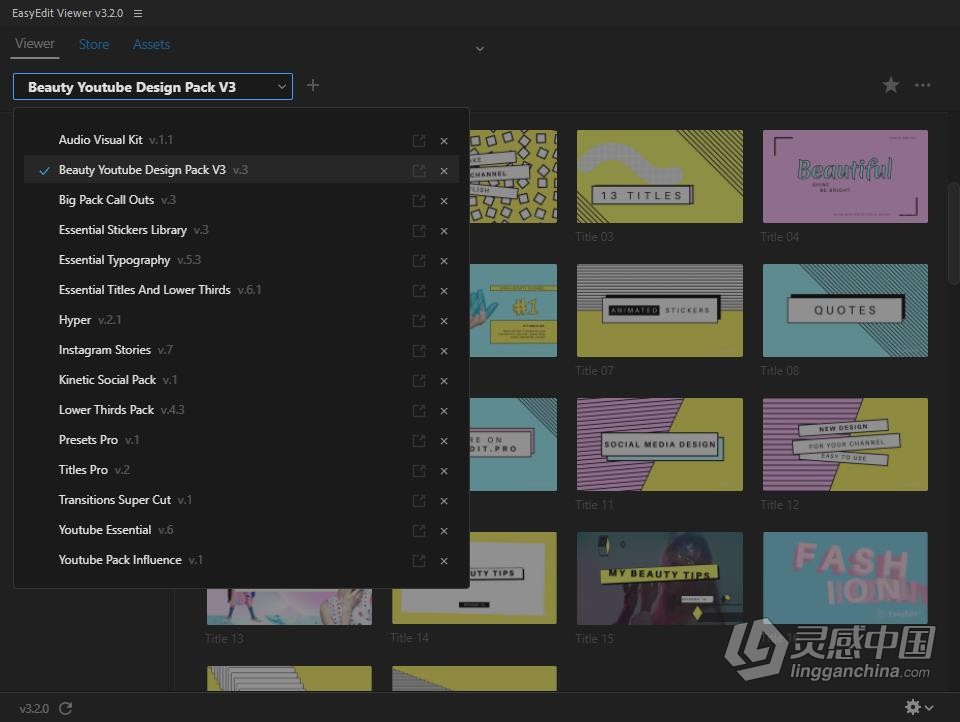This screenshot has width=960, height=722.
Task: Click the favorites star icon
Action: [891, 85]
